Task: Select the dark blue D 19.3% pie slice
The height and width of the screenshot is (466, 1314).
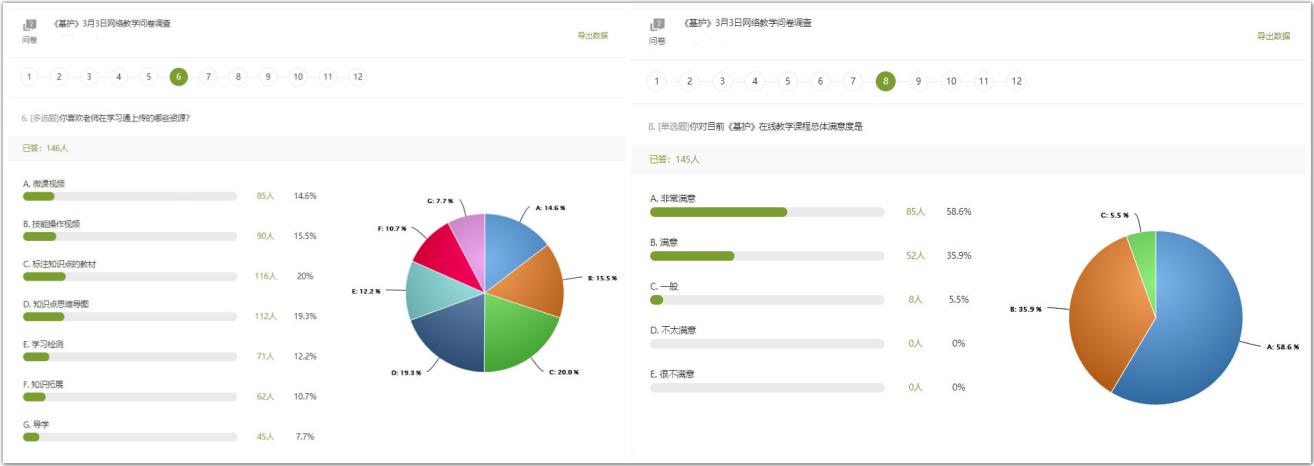Action: point(450,335)
